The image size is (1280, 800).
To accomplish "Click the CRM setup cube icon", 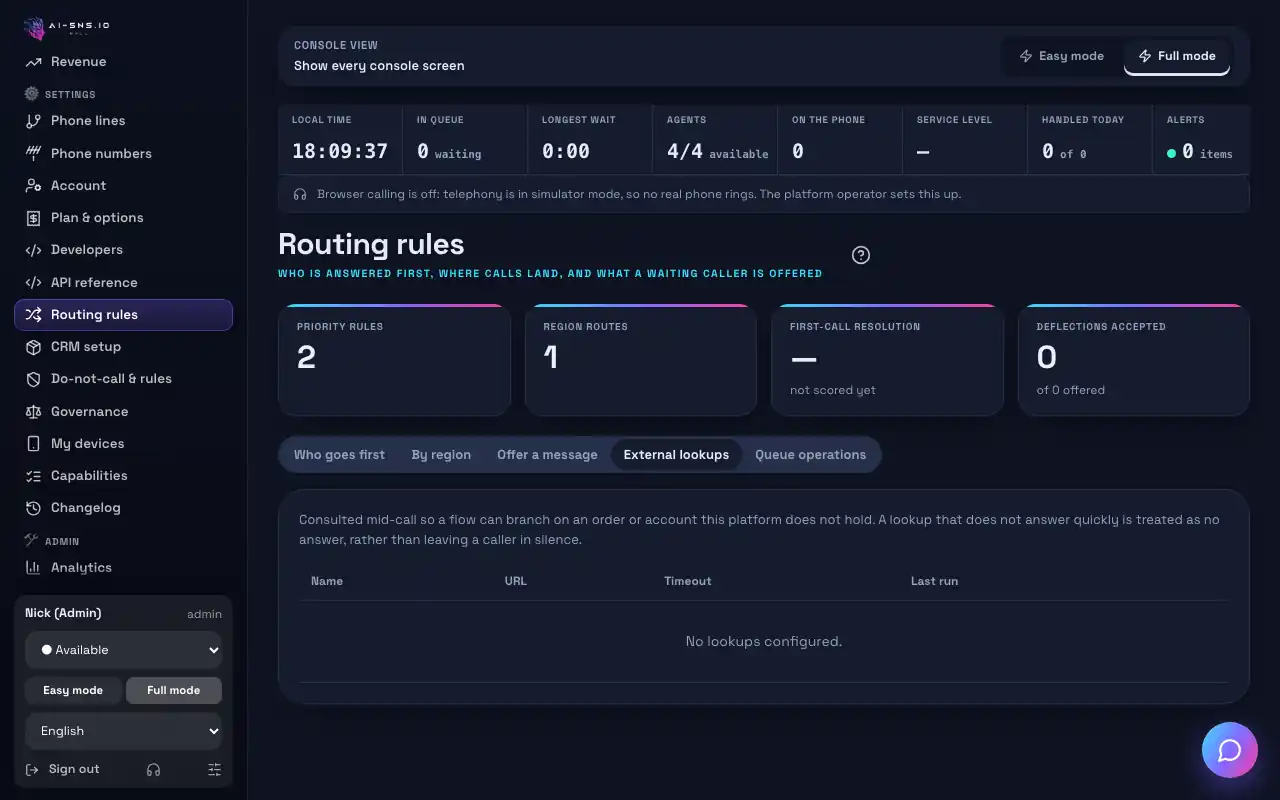I will [x=33, y=347].
